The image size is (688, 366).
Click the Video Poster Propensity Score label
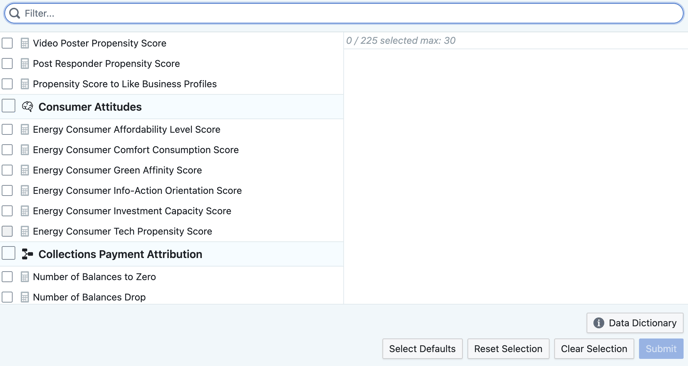pos(100,43)
